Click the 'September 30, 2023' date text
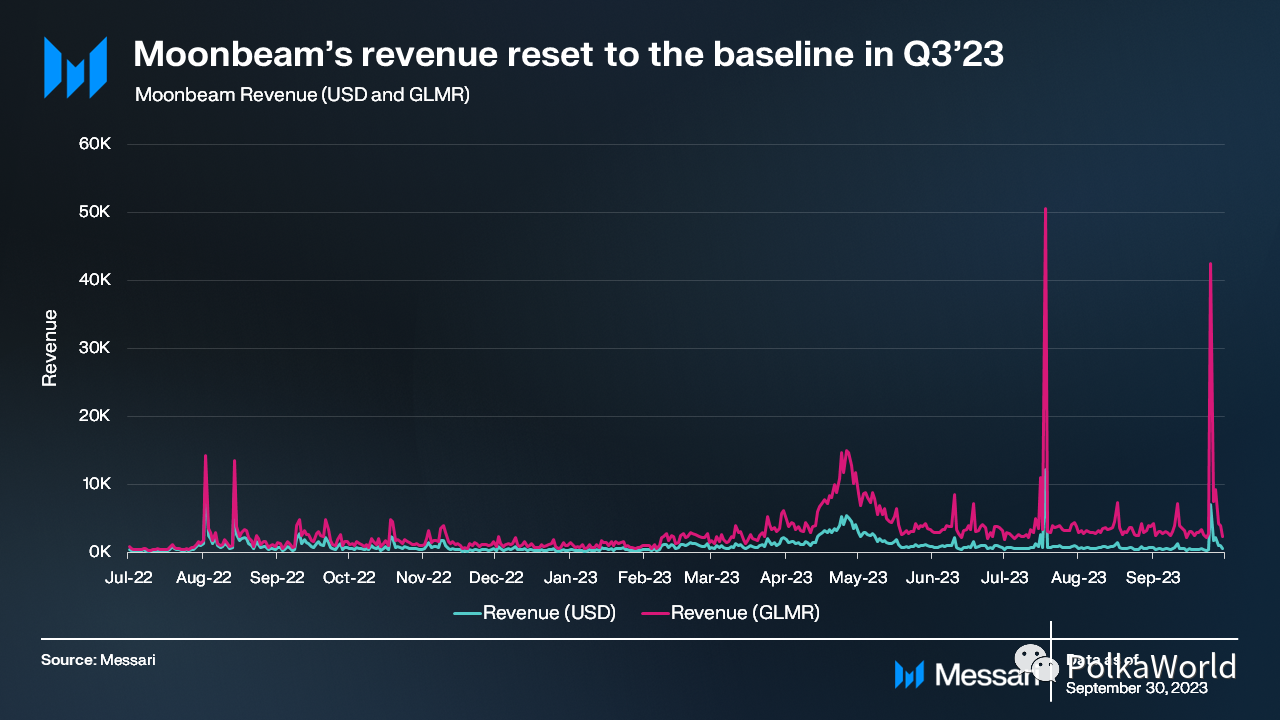Image resolution: width=1280 pixels, height=720 pixels. pos(1137,688)
